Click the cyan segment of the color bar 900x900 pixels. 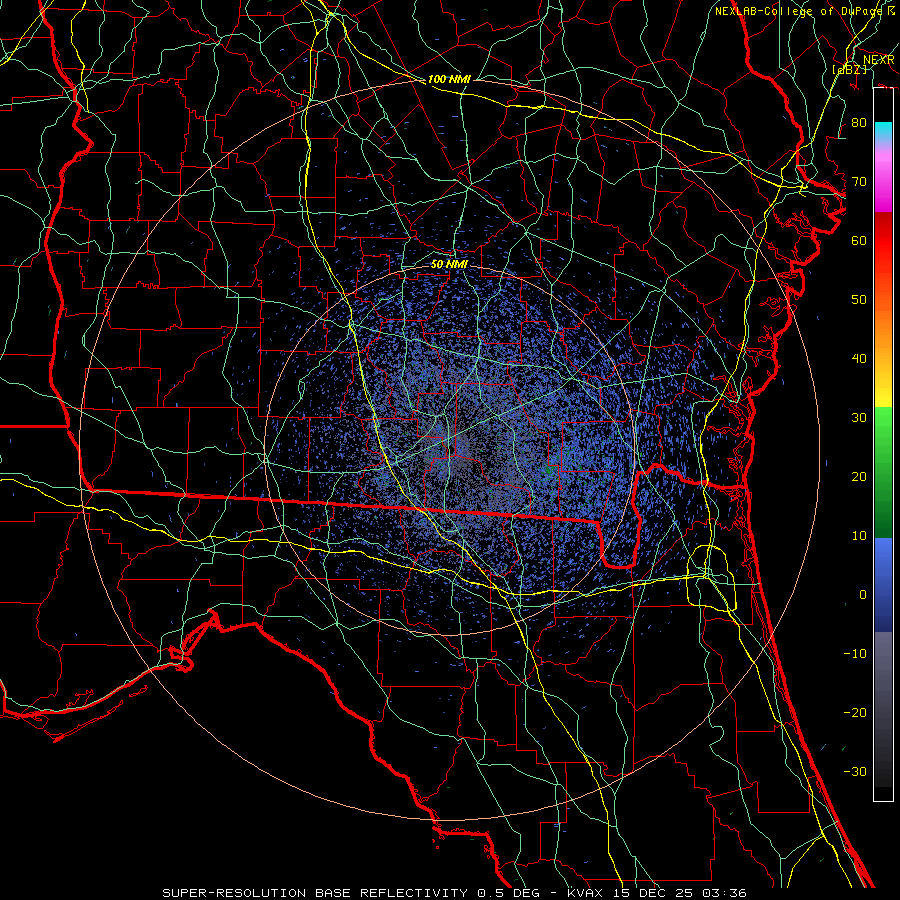(883, 132)
